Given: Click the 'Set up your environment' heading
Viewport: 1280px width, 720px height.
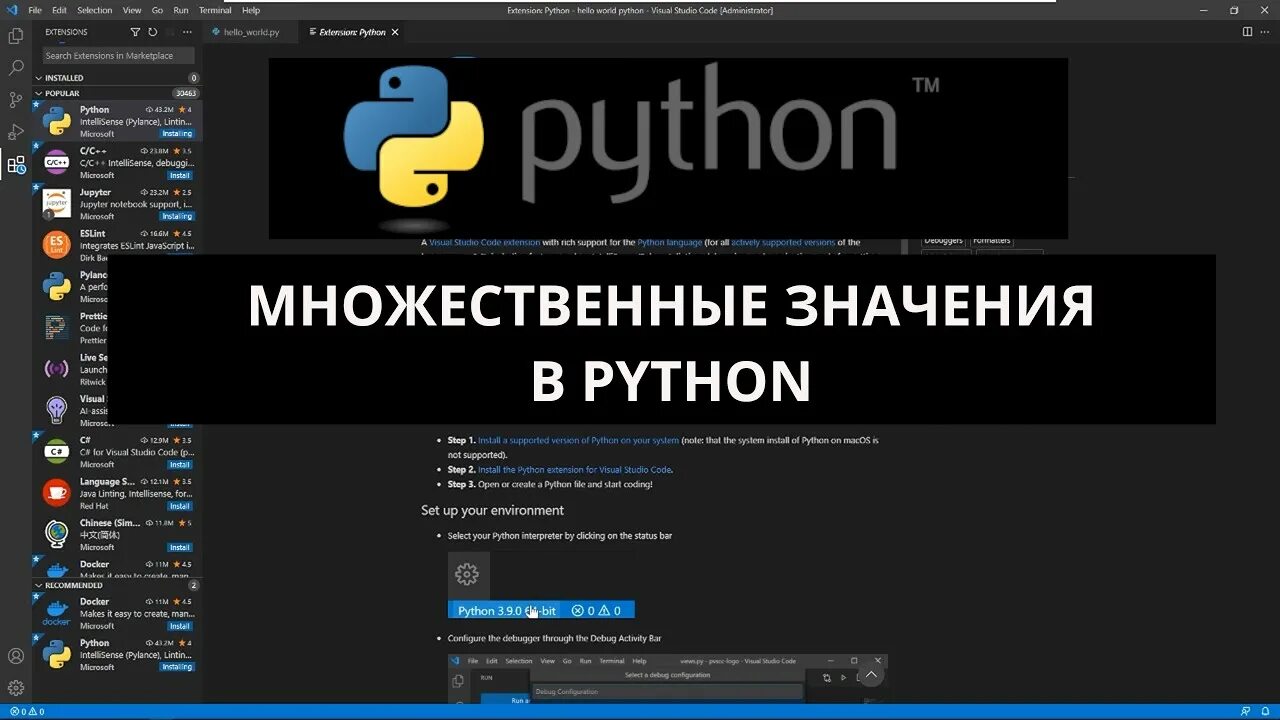Looking at the screenshot, I should [x=492, y=510].
